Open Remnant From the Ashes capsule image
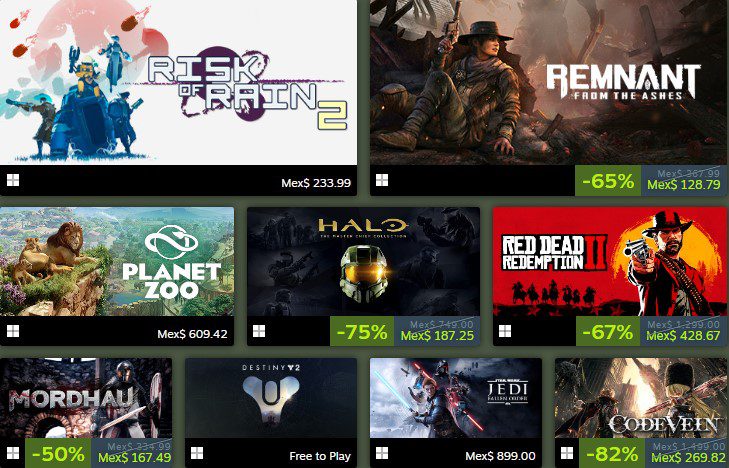Viewport: 729px width, 468px height. click(x=550, y=82)
